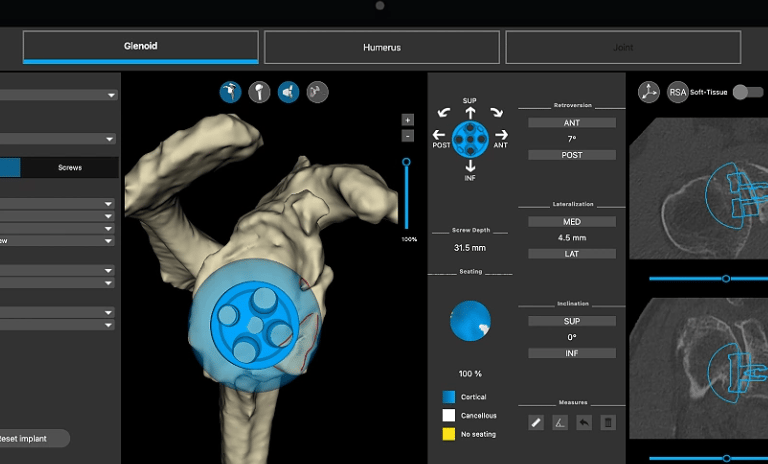Screen dimensions: 768x464
Task: Open the last dropdown above Reset implant
Action: coord(57,325)
